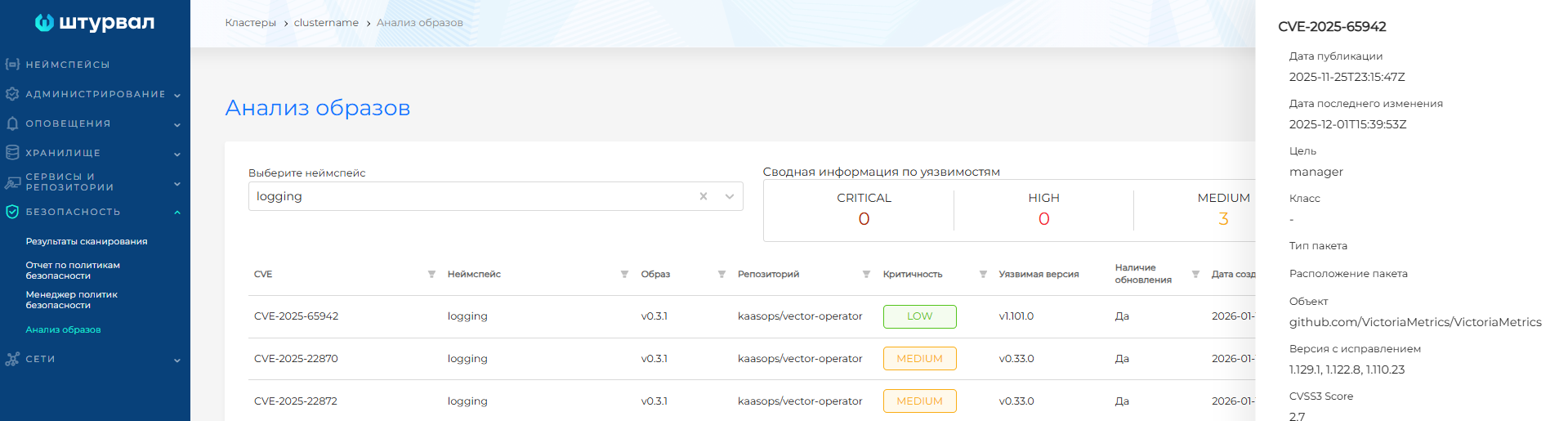This screenshot has height=421, width=1568.
Task: Expand Администрирование menu chevron
Action: pos(177,95)
